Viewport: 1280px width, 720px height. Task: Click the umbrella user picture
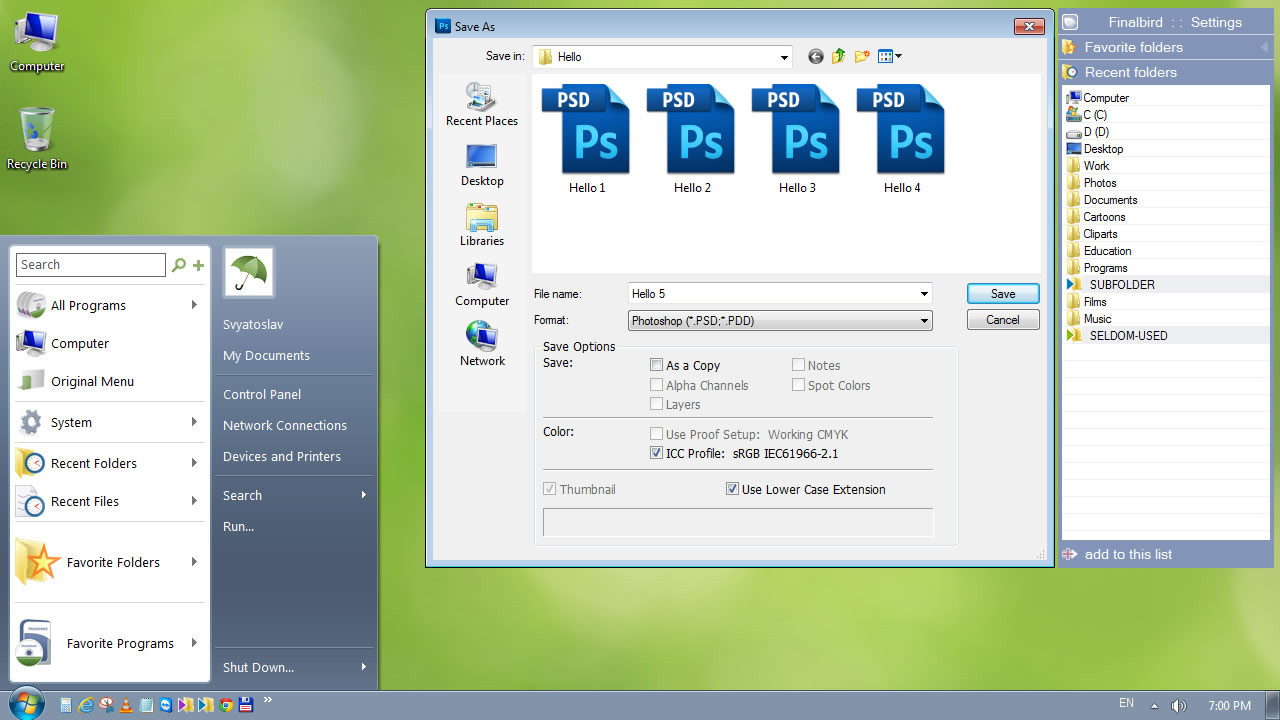pyautogui.click(x=248, y=272)
